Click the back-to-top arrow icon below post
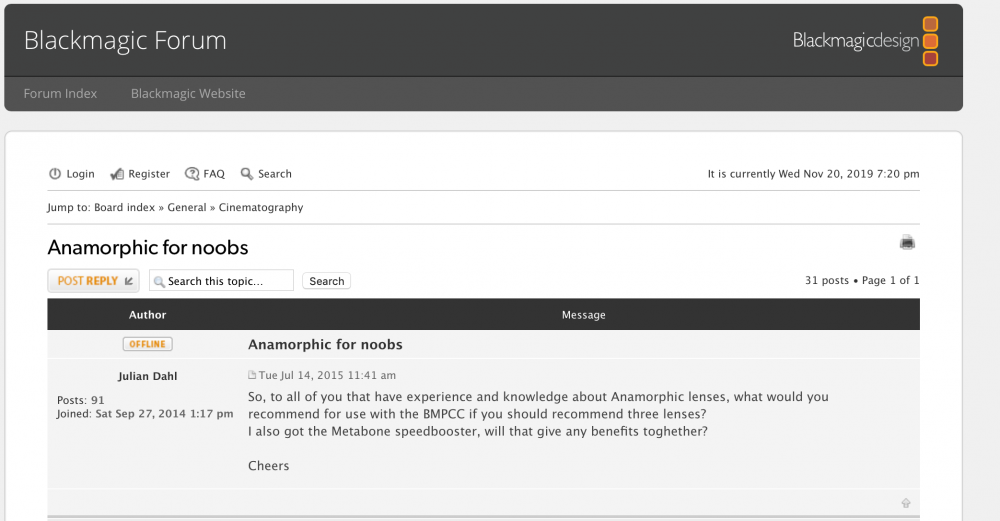 (x=906, y=503)
